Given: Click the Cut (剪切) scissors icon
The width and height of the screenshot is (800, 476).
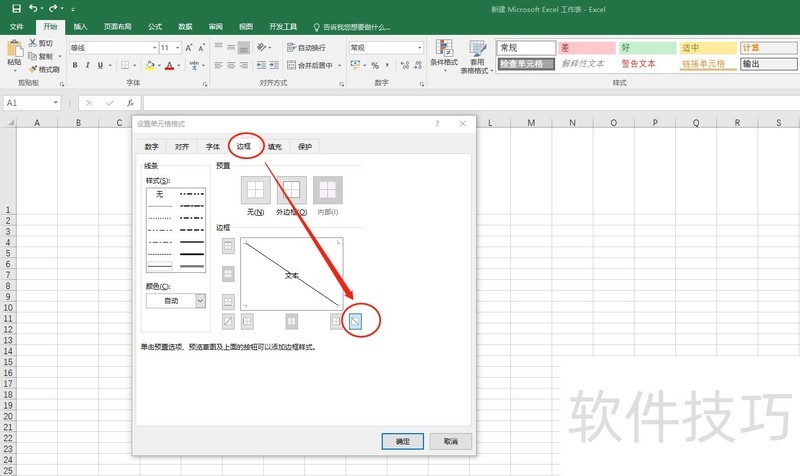Looking at the screenshot, I should click(33, 43).
